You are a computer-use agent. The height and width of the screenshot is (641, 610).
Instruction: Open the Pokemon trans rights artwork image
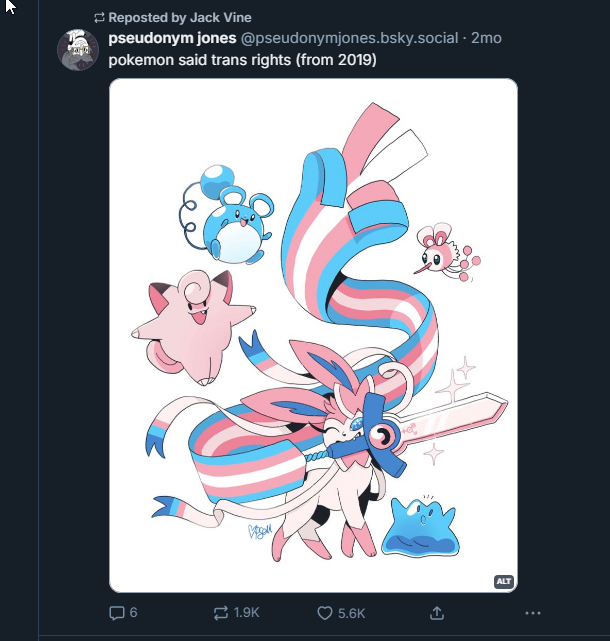[x=313, y=335]
